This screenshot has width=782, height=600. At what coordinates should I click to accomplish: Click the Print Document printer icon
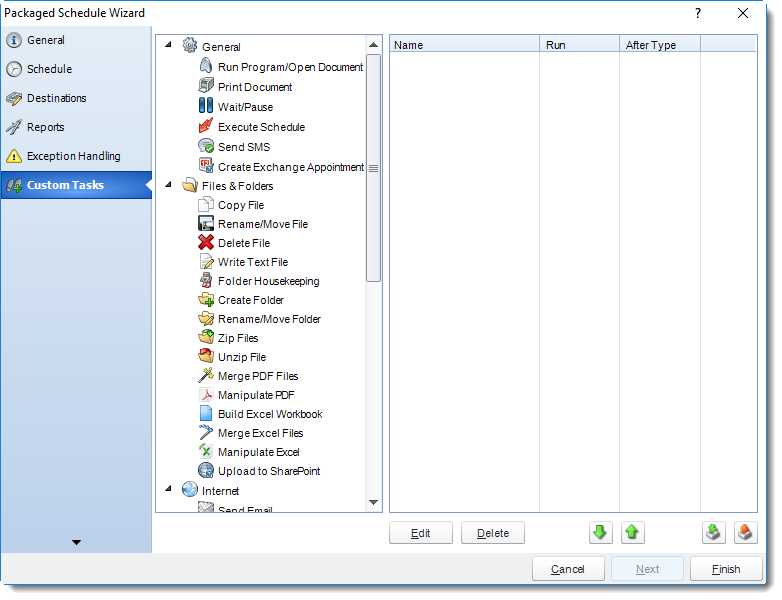206,86
